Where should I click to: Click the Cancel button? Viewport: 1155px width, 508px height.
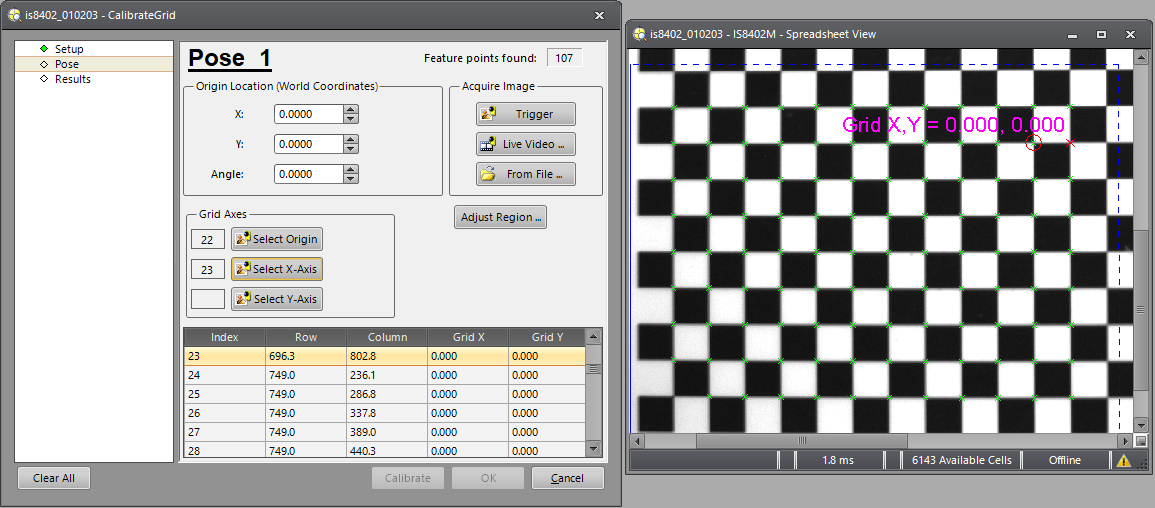(567, 478)
